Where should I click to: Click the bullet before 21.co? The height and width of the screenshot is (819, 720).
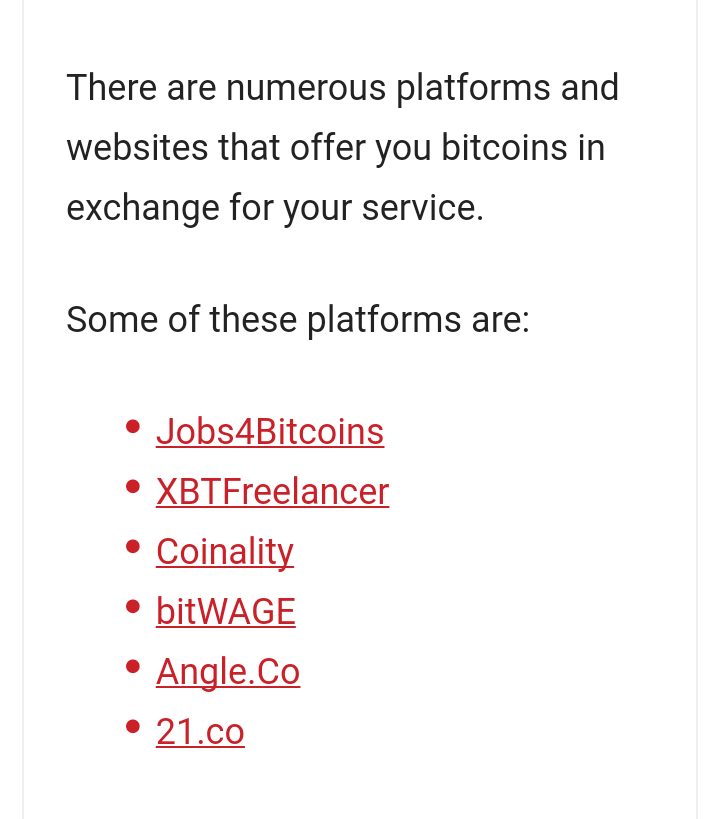click(x=133, y=727)
